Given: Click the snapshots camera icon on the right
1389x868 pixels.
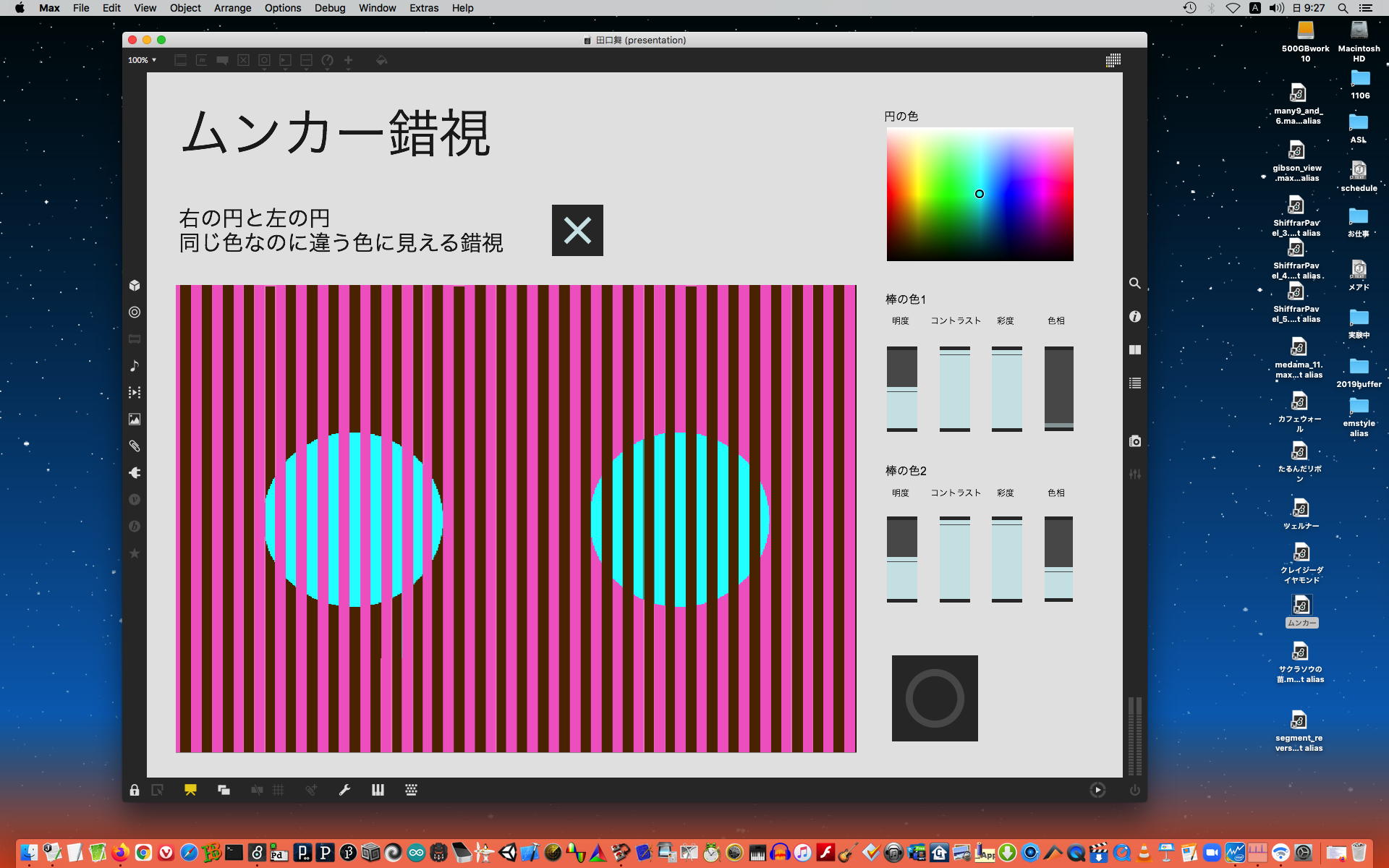Looking at the screenshot, I should tap(1134, 441).
